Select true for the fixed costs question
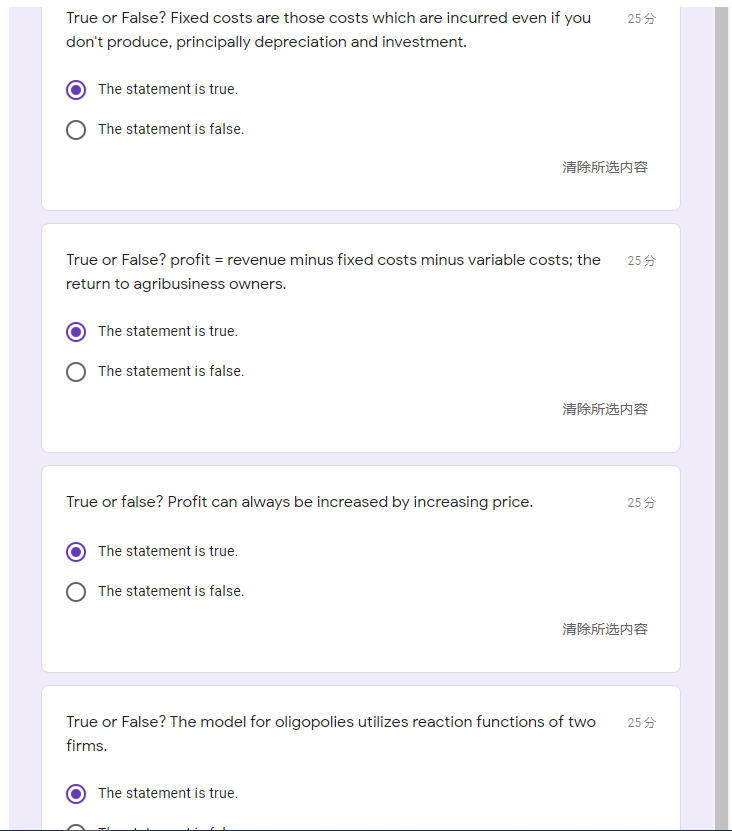This screenshot has width=732, height=831. (76, 90)
